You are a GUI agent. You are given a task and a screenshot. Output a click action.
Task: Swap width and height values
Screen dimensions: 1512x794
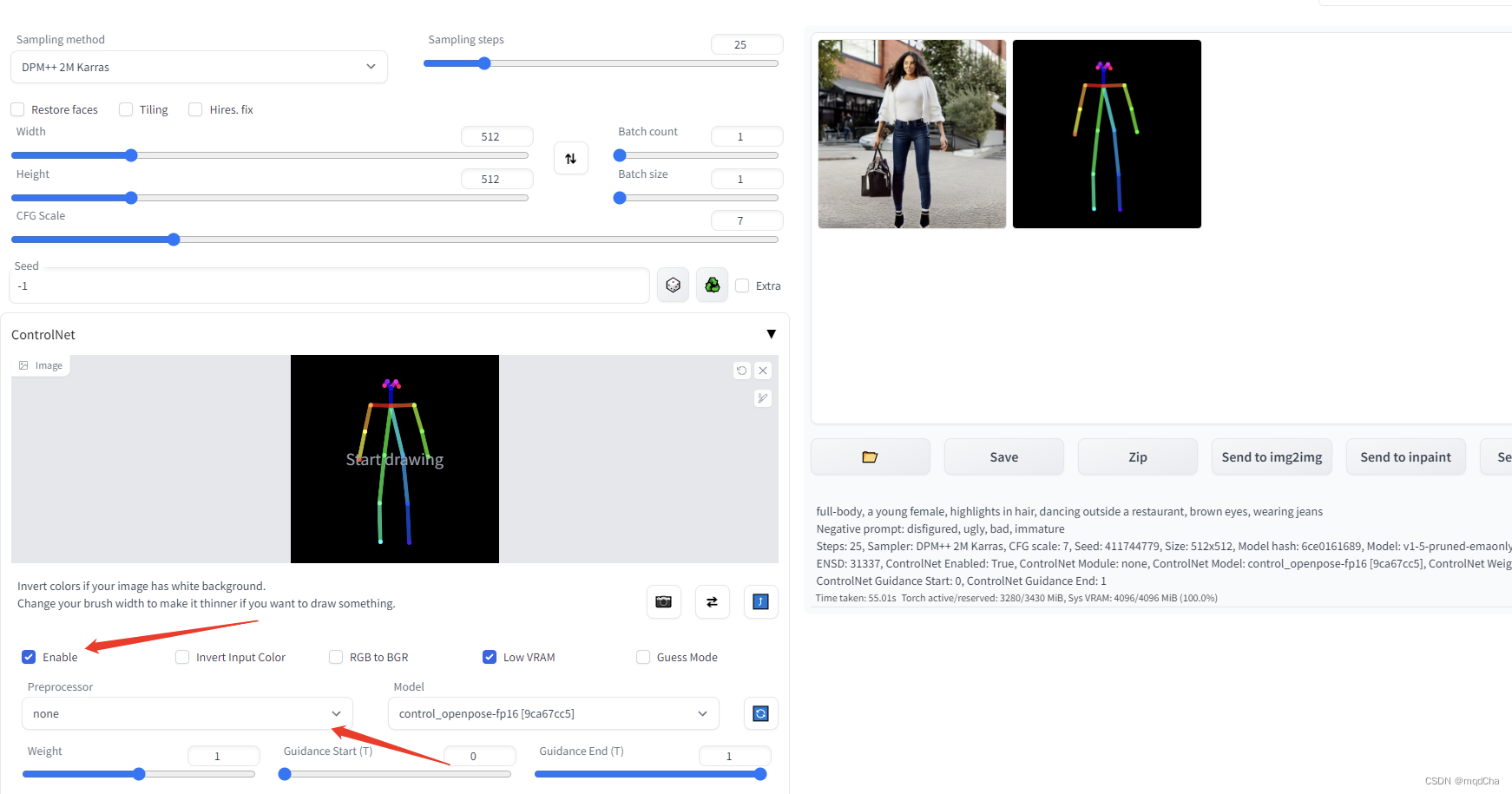(571, 159)
